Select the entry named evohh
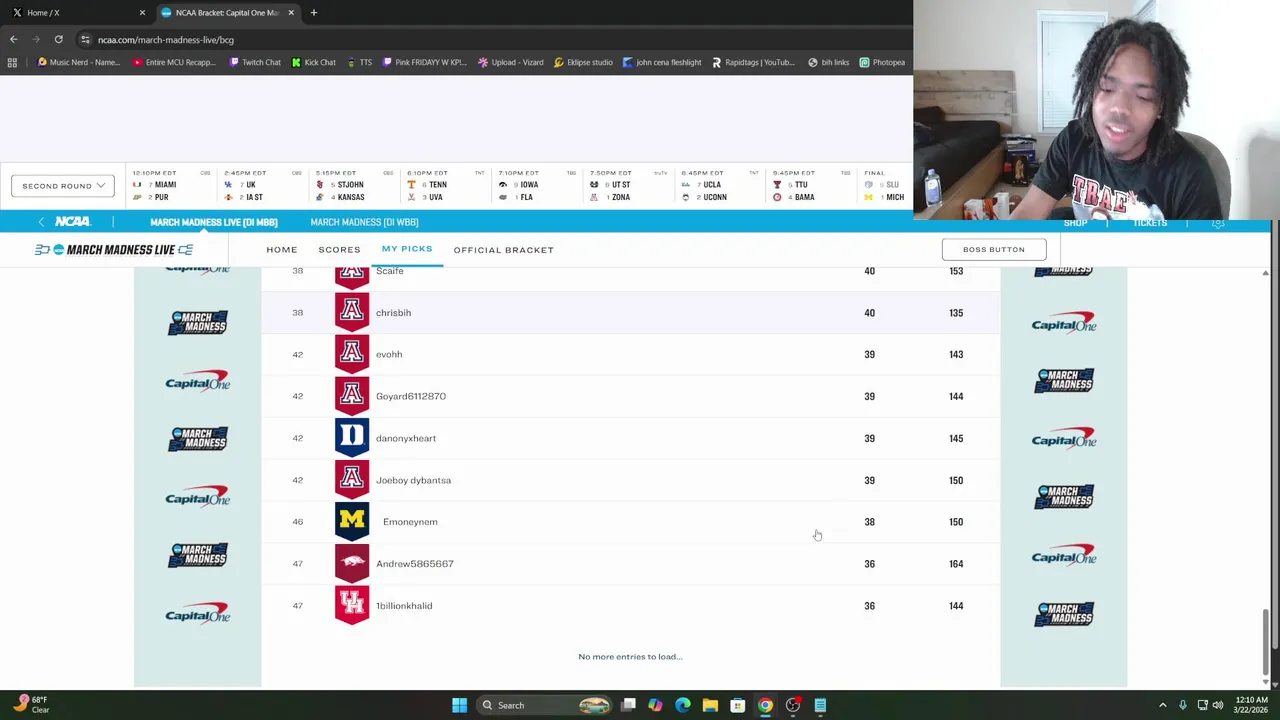Viewport: 1280px width, 720px height. pyautogui.click(x=389, y=354)
